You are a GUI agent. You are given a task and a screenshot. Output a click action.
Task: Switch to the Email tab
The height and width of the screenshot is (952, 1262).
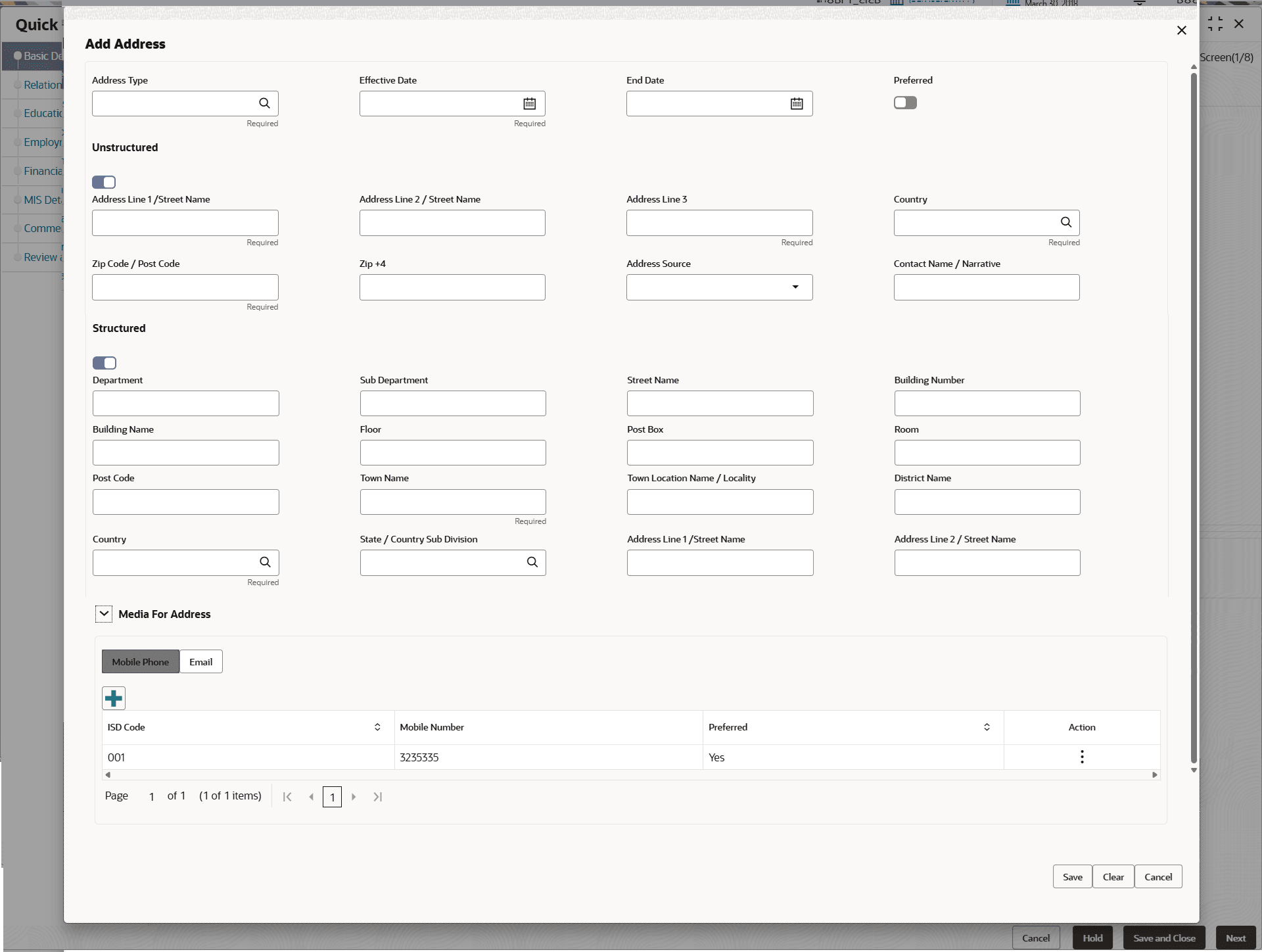[x=200, y=662]
